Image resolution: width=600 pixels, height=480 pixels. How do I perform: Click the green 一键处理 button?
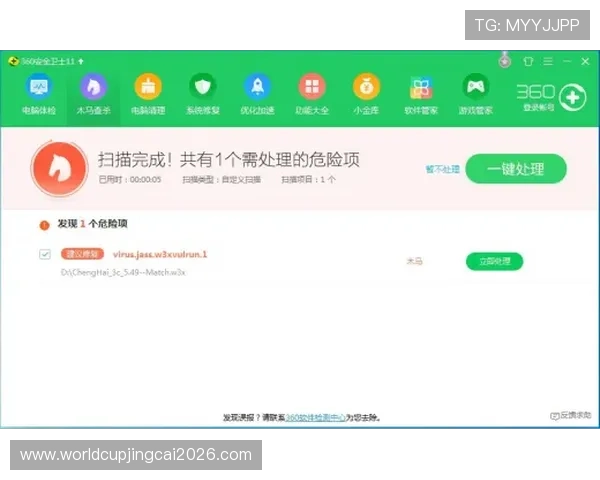pyautogui.click(x=516, y=169)
